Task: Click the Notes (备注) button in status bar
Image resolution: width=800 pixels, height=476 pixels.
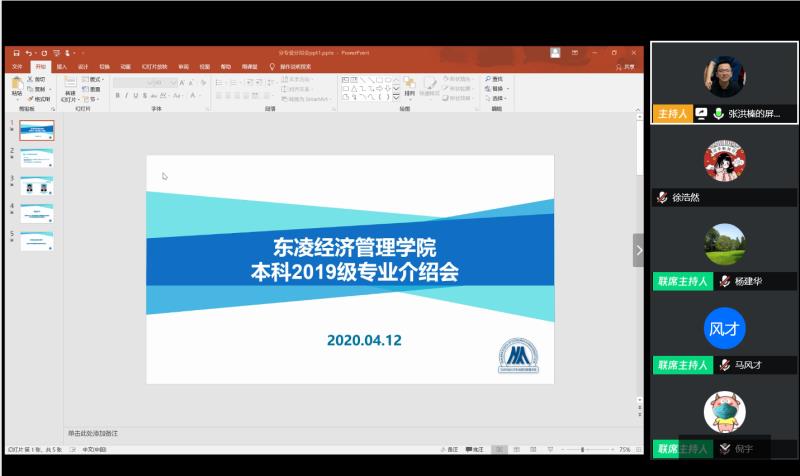Action: tap(450, 450)
